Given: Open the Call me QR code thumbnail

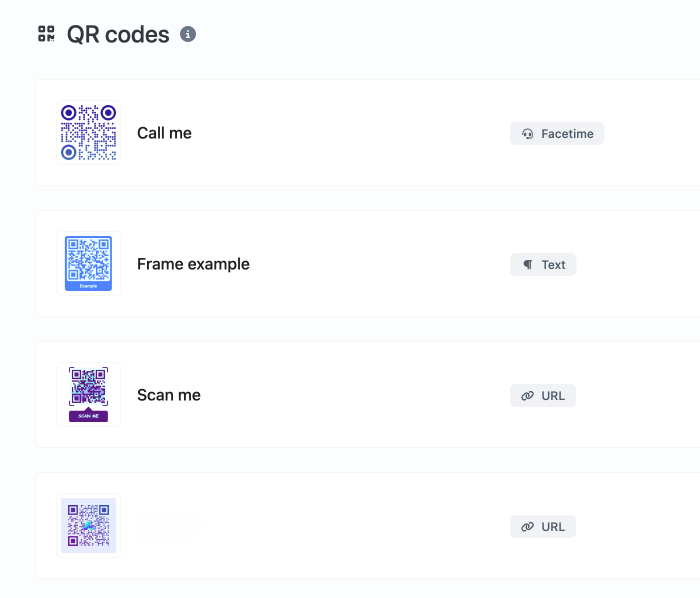Looking at the screenshot, I should pos(88,133).
